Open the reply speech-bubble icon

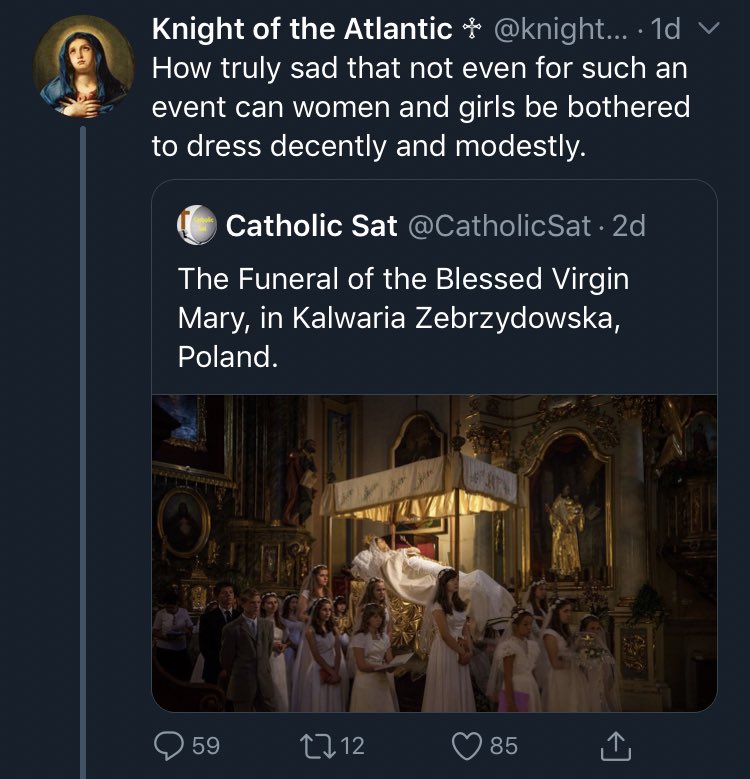[169, 745]
